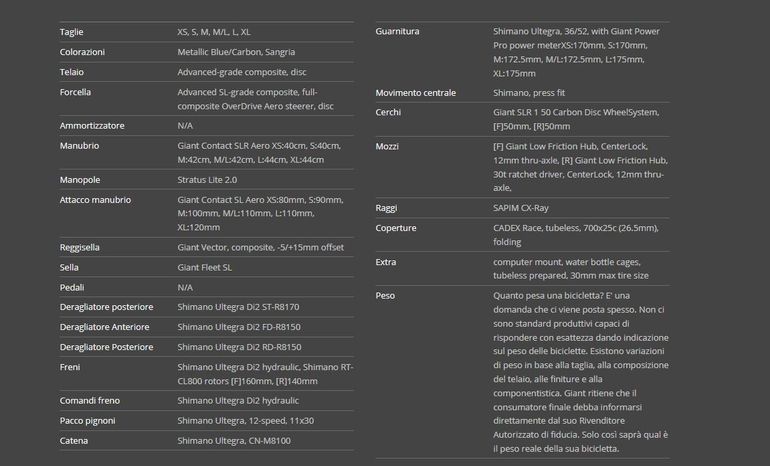
Task: Select the Movimento centrale press fit value
Action: [529, 93]
